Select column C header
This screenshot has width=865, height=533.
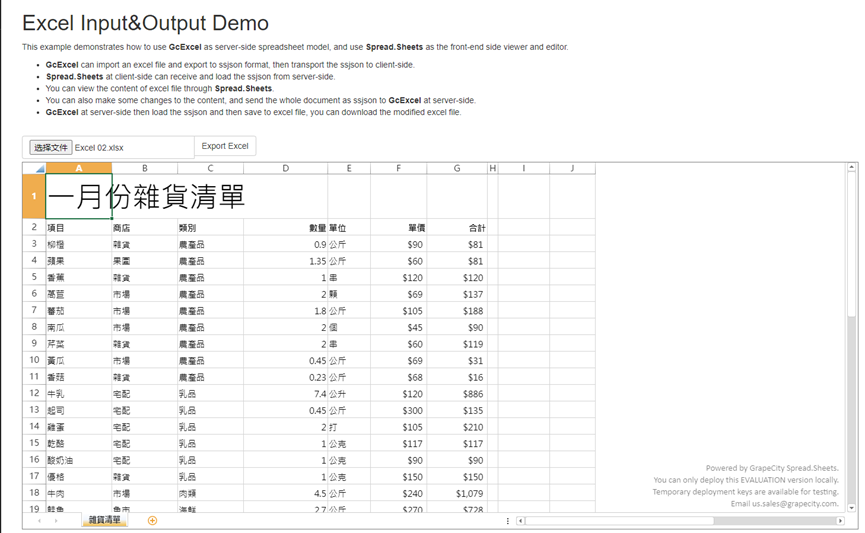(210, 168)
